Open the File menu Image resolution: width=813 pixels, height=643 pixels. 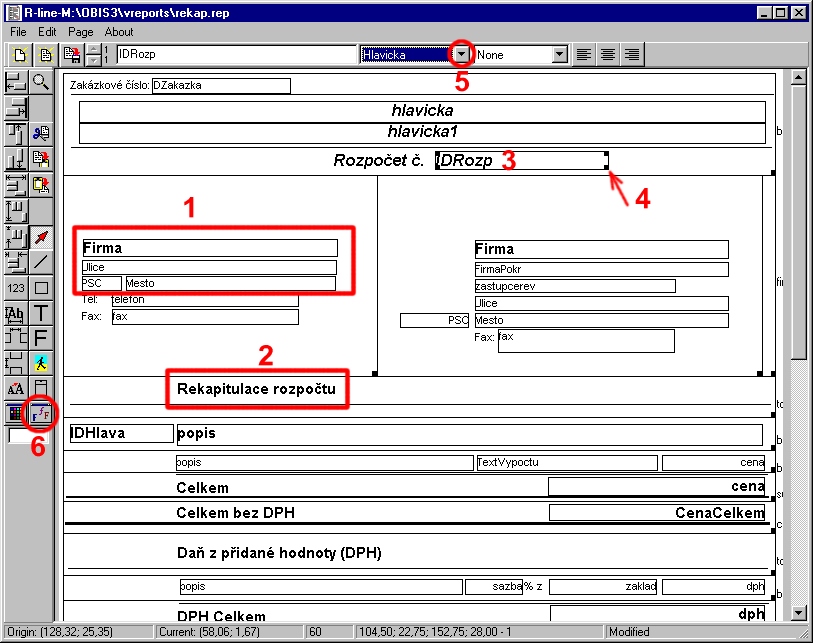[x=18, y=32]
